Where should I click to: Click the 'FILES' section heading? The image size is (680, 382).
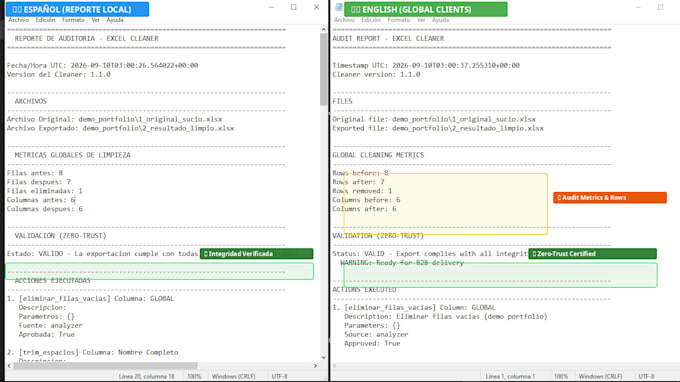click(x=342, y=101)
